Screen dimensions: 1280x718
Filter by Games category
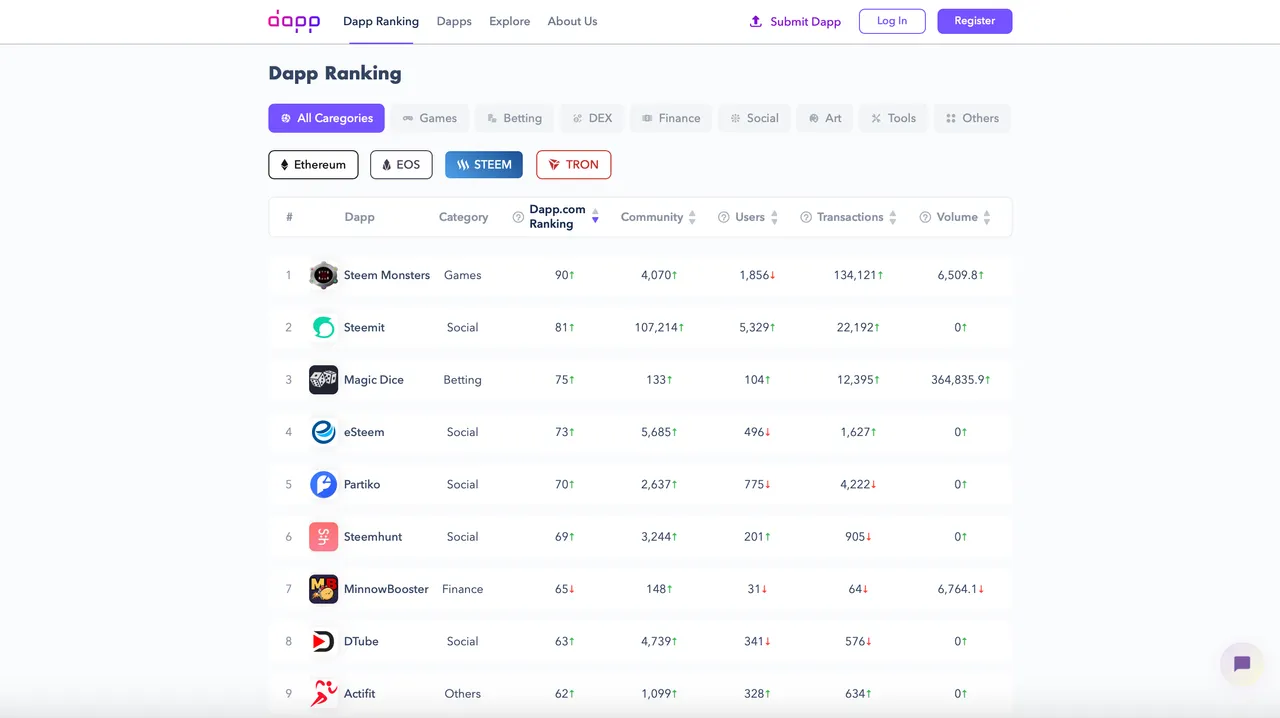point(429,118)
